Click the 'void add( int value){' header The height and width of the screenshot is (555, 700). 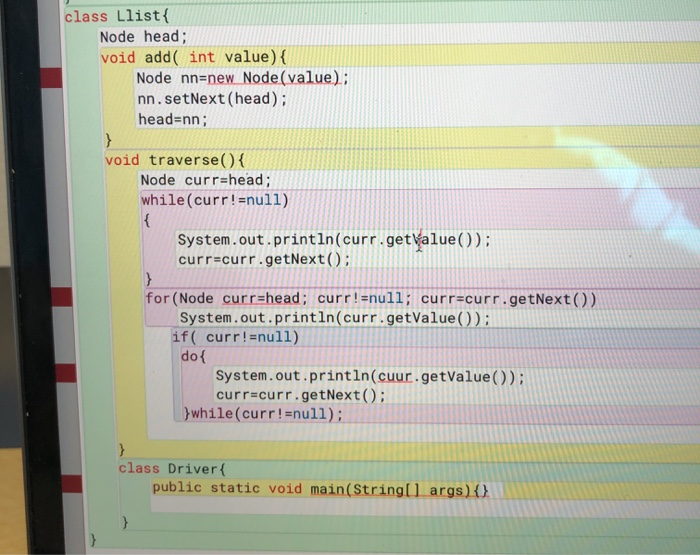coord(193,58)
